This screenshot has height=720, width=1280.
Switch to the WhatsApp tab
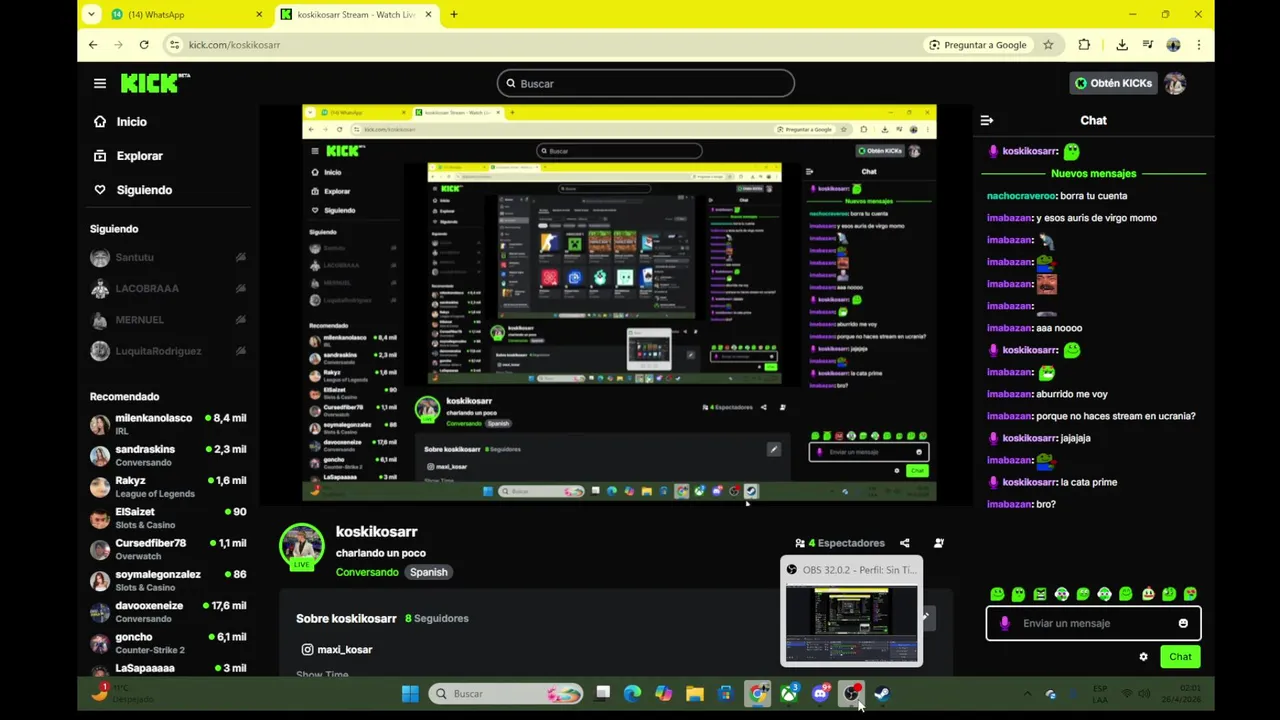tap(186, 15)
